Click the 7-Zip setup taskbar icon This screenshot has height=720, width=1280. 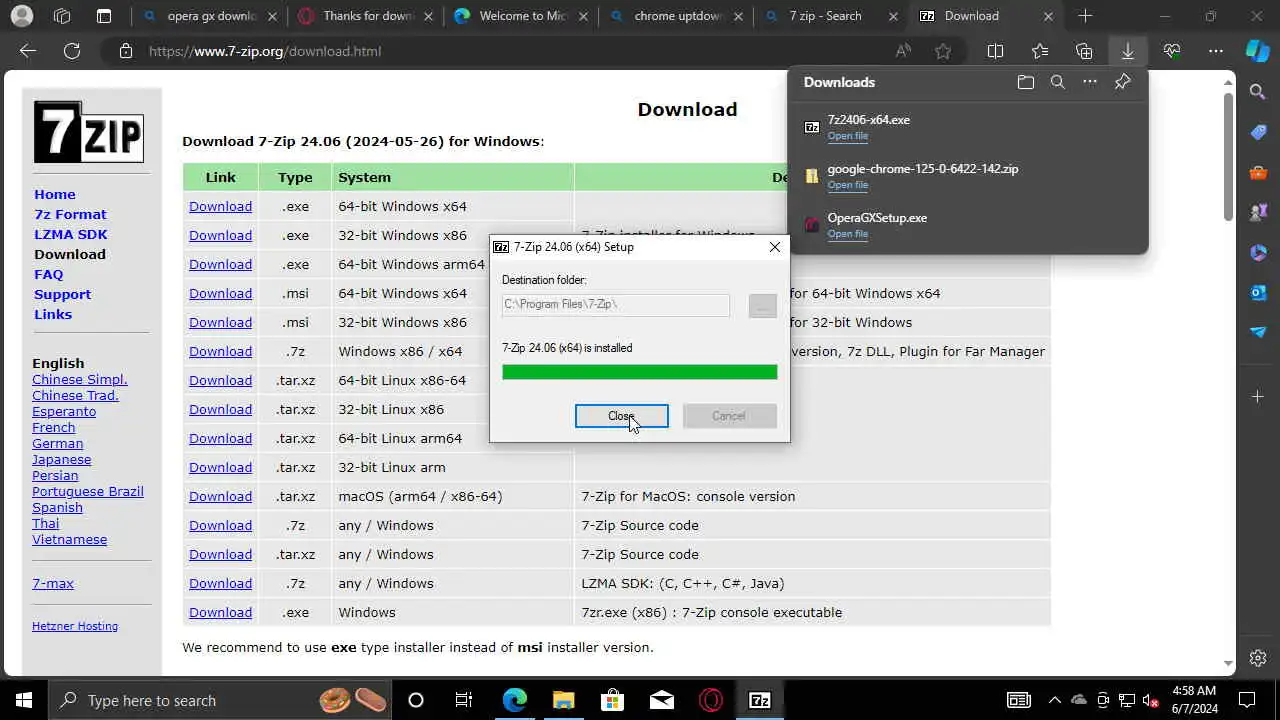[760, 700]
